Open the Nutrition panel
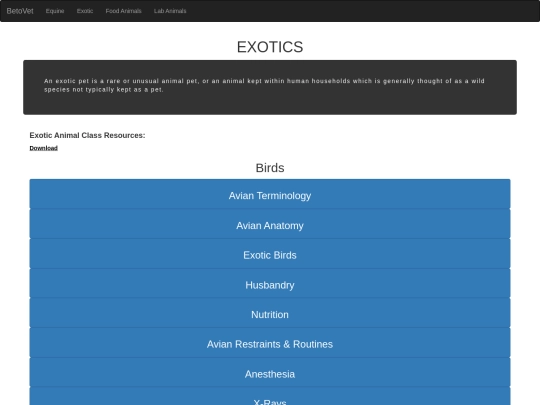This screenshot has height=405, width=540. pyautogui.click(x=270, y=313)
